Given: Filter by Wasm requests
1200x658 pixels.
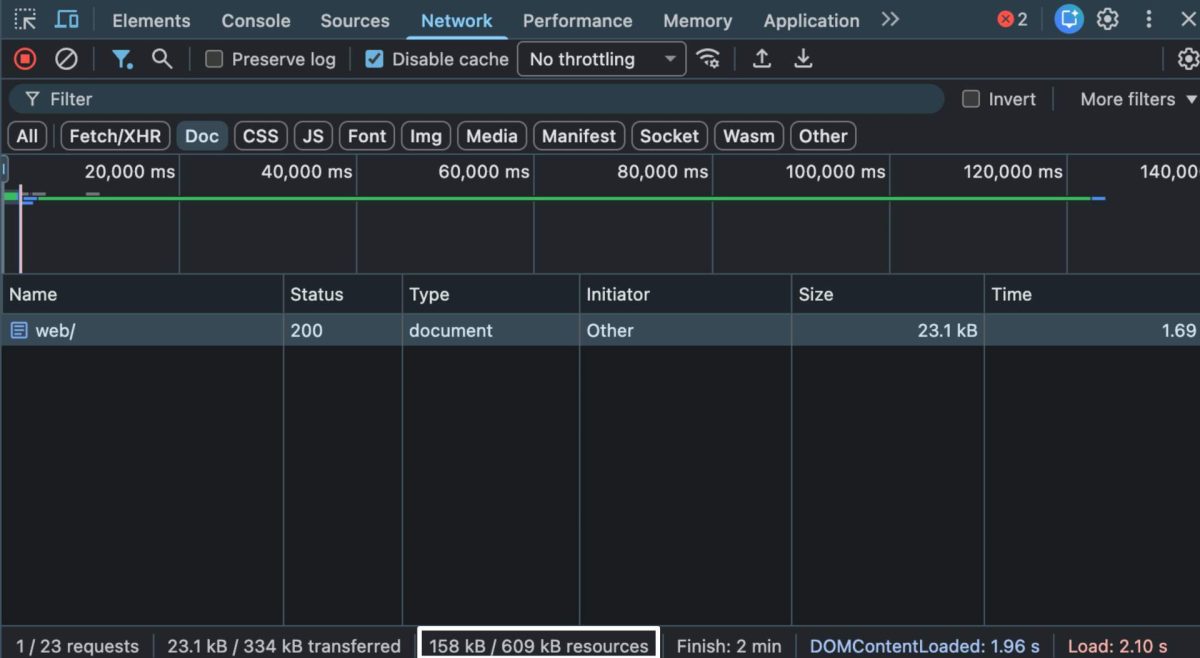Looking at the screenshot, I should coord(749,136).
